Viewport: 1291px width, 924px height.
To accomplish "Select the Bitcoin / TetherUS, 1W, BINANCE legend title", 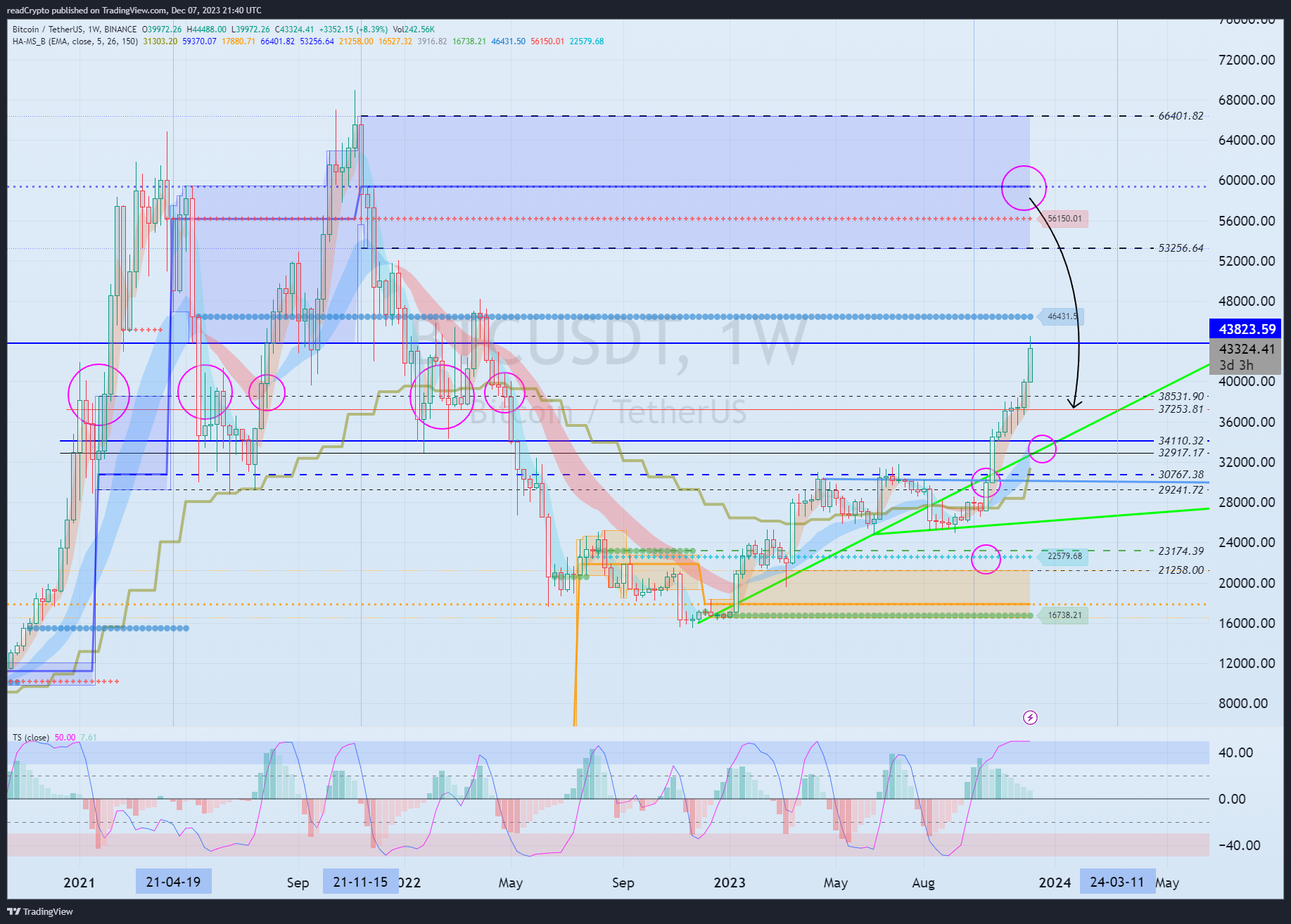I will (75, 30).
